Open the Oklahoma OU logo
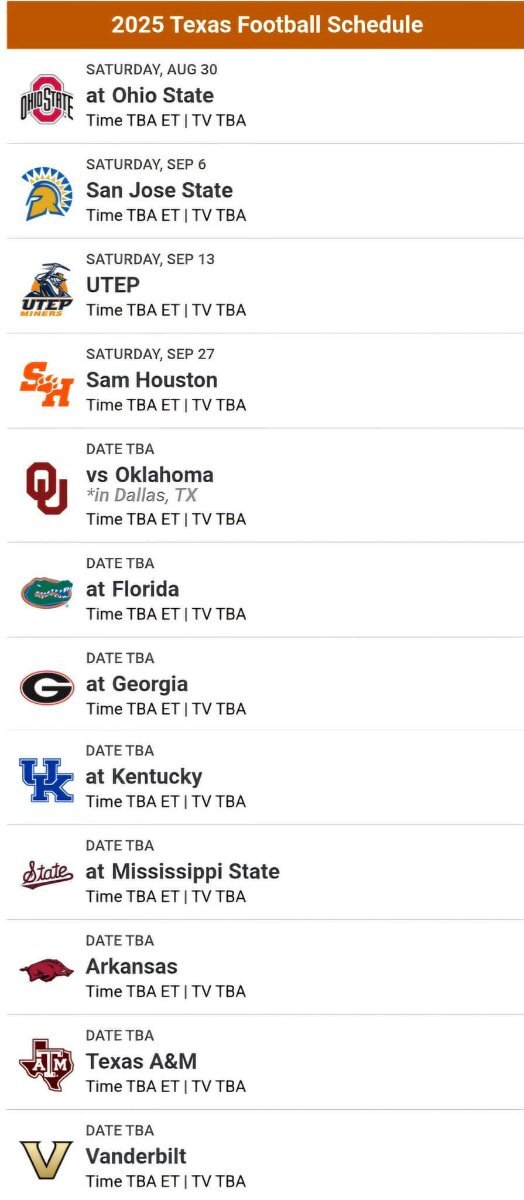This screenshot has height=1200, width=524. coord(47,488)
